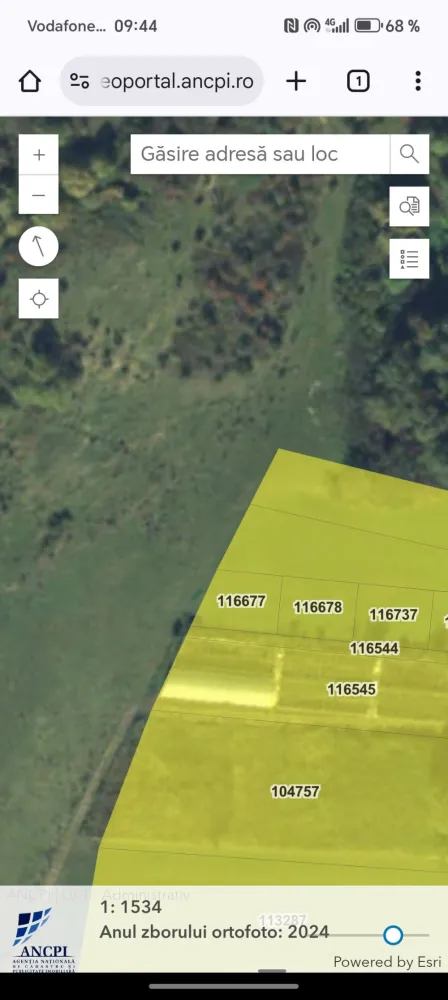448x1000 pixels.
Task: Open a new browser tab
Action: [x=295, y=81]
